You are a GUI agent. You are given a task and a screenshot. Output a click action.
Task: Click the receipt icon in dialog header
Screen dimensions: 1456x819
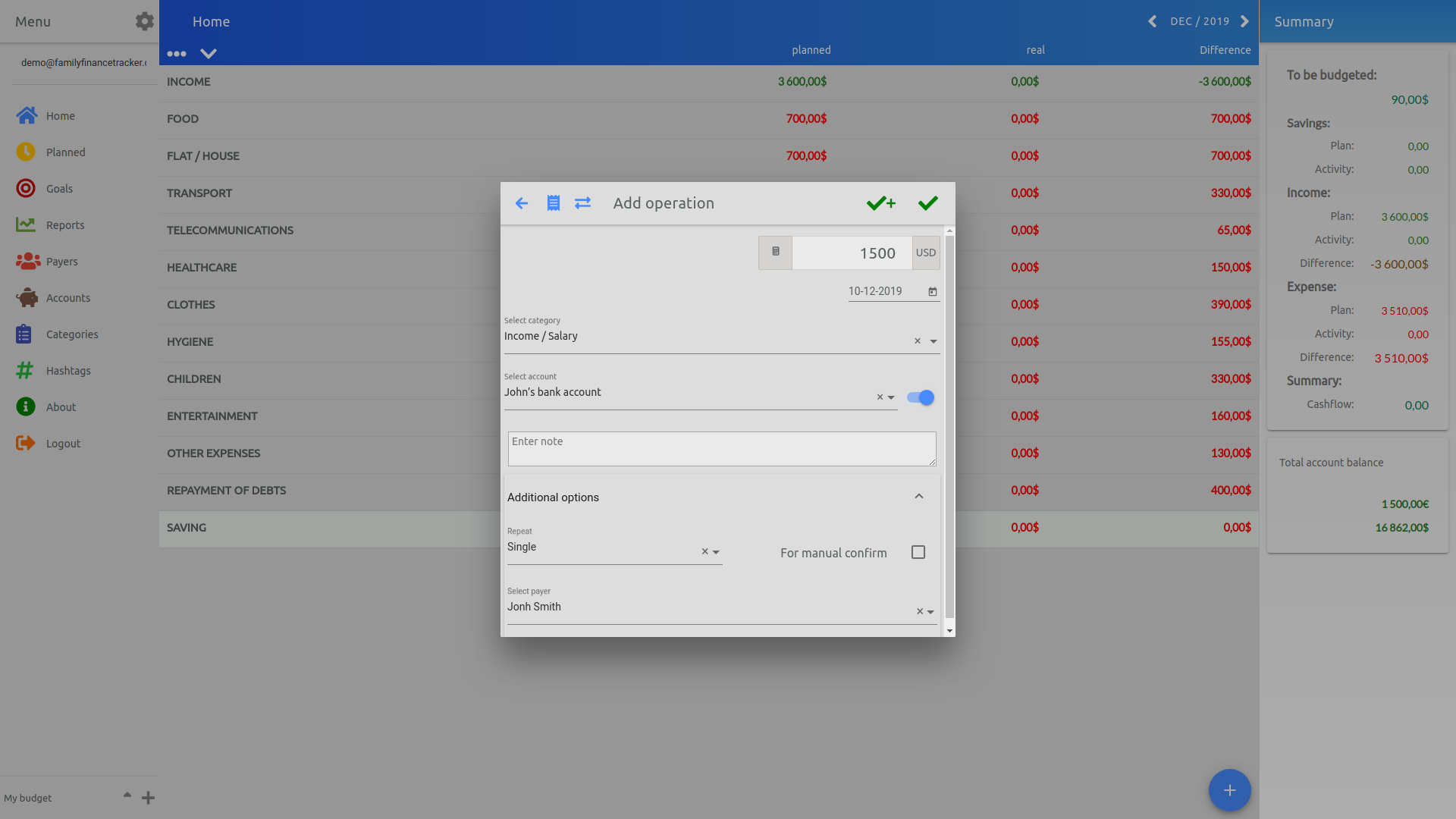554,203
